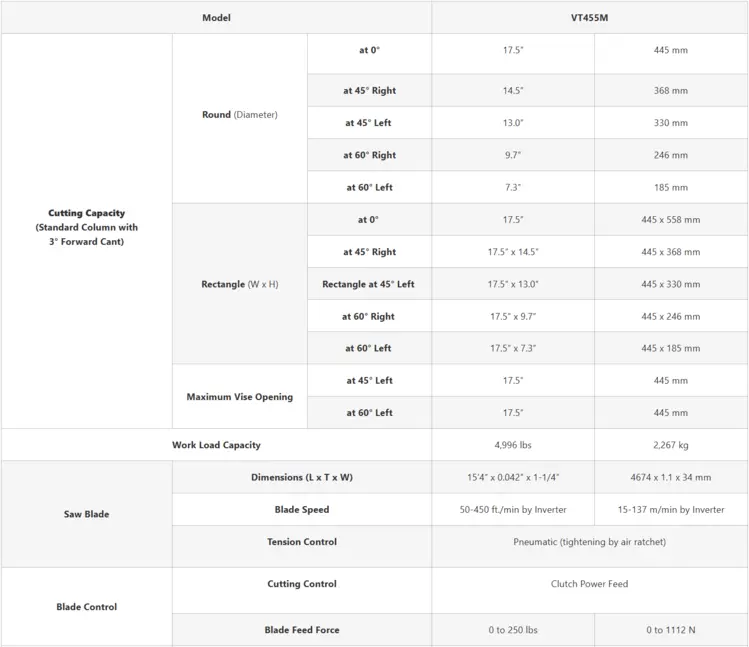The height and width of the screenshot is (647, 749).
Task: Click the Blade Control row header
Action: click(86, 607)
